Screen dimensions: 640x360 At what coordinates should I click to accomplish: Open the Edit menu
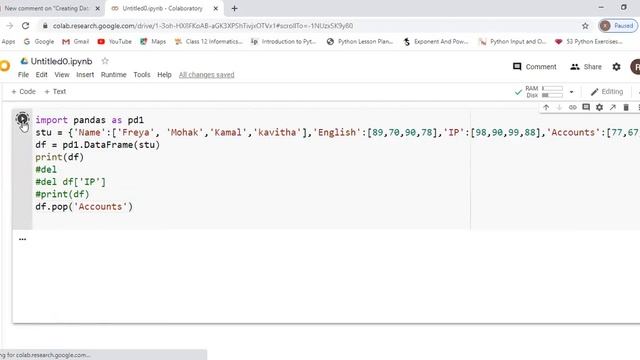point(41,75)
